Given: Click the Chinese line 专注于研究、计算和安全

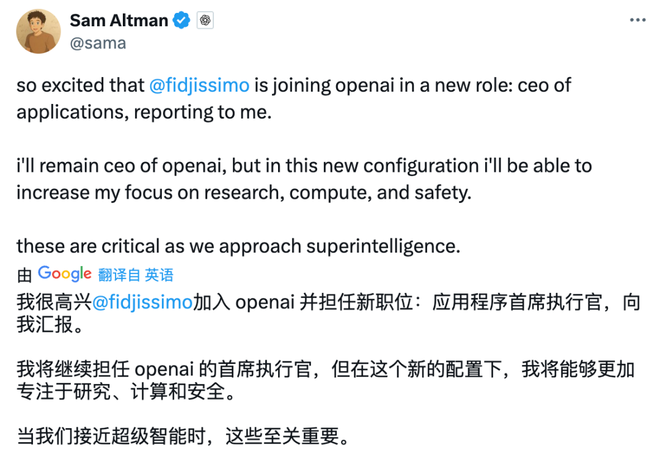Looking at the screenshot, I should coord(125,394).
